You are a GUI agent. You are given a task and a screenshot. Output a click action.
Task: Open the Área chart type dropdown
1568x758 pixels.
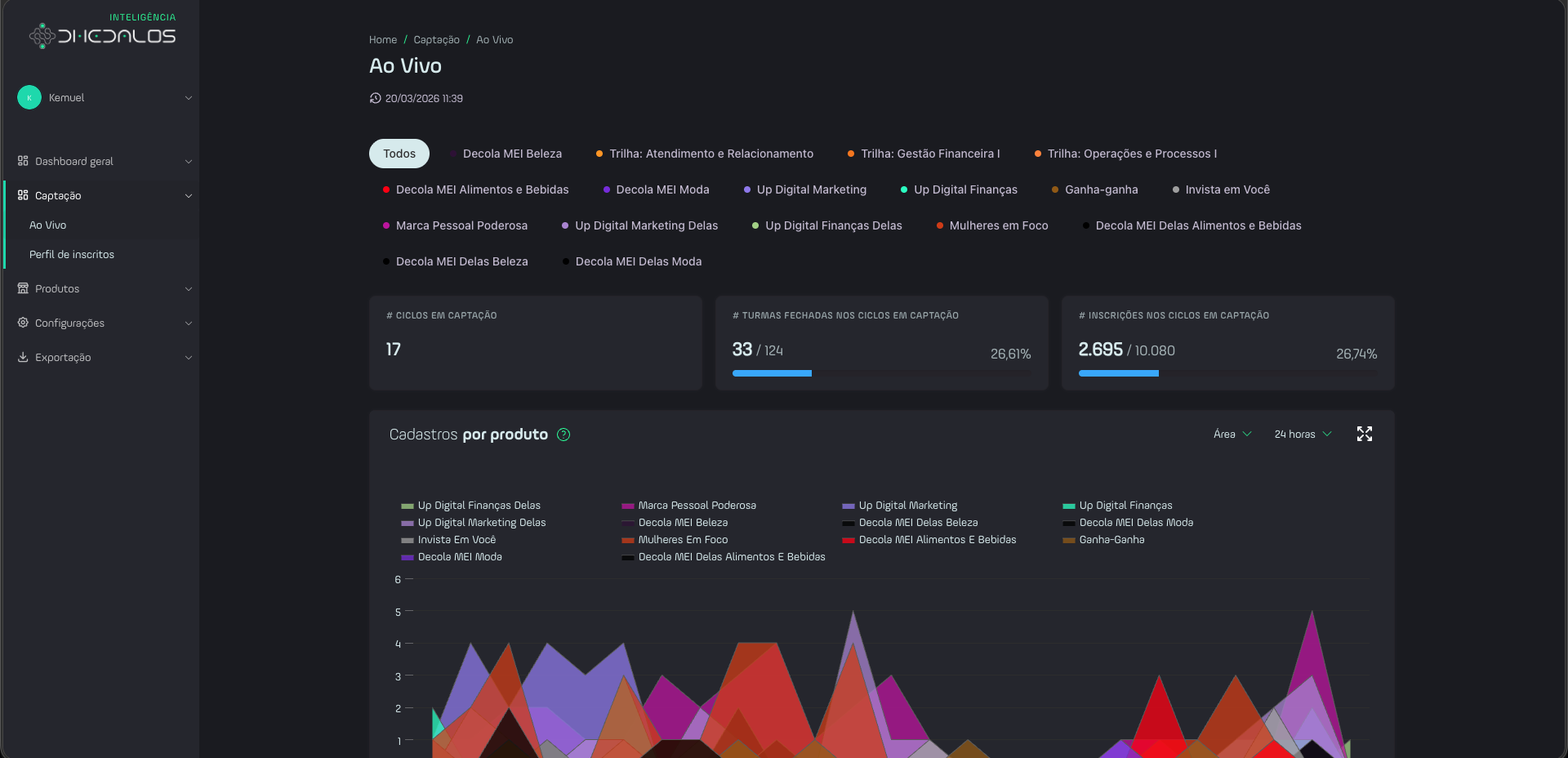pos(1232,434)
